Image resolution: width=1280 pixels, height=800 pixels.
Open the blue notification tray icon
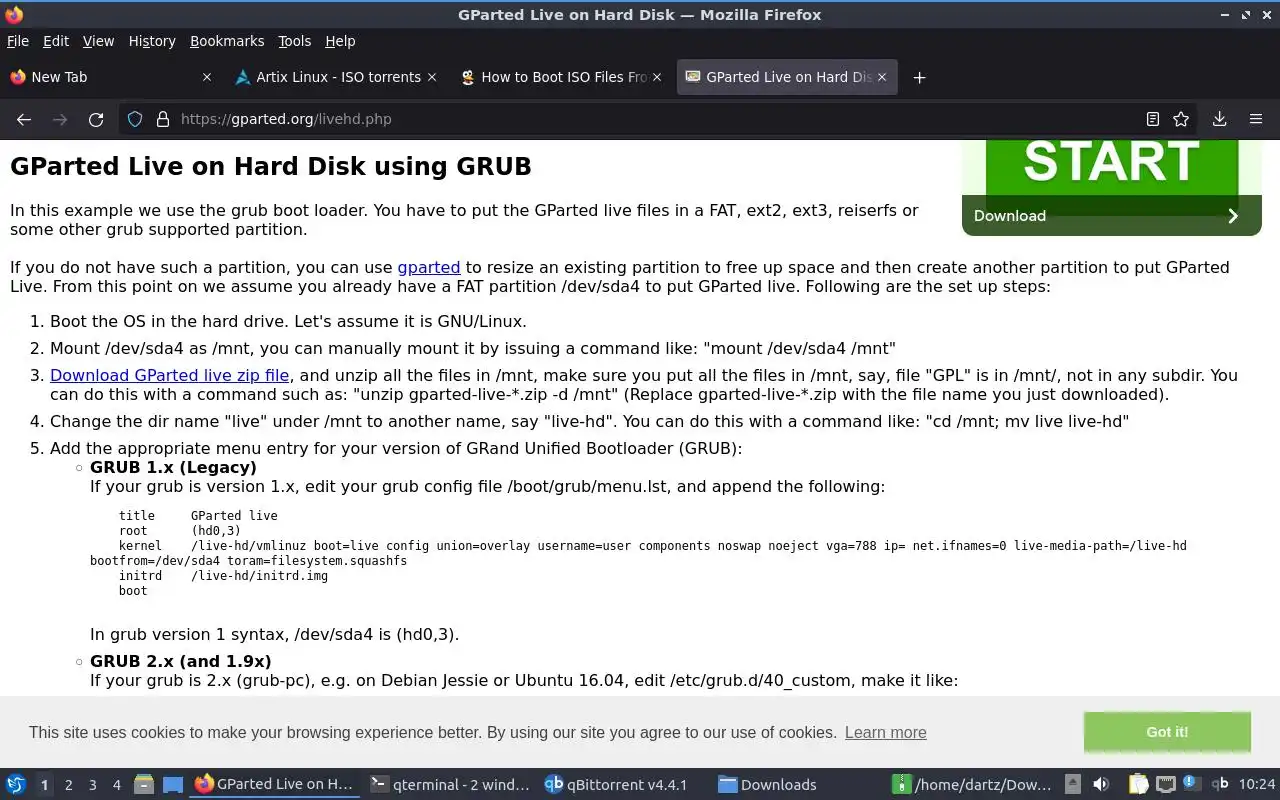point(1192,783)
